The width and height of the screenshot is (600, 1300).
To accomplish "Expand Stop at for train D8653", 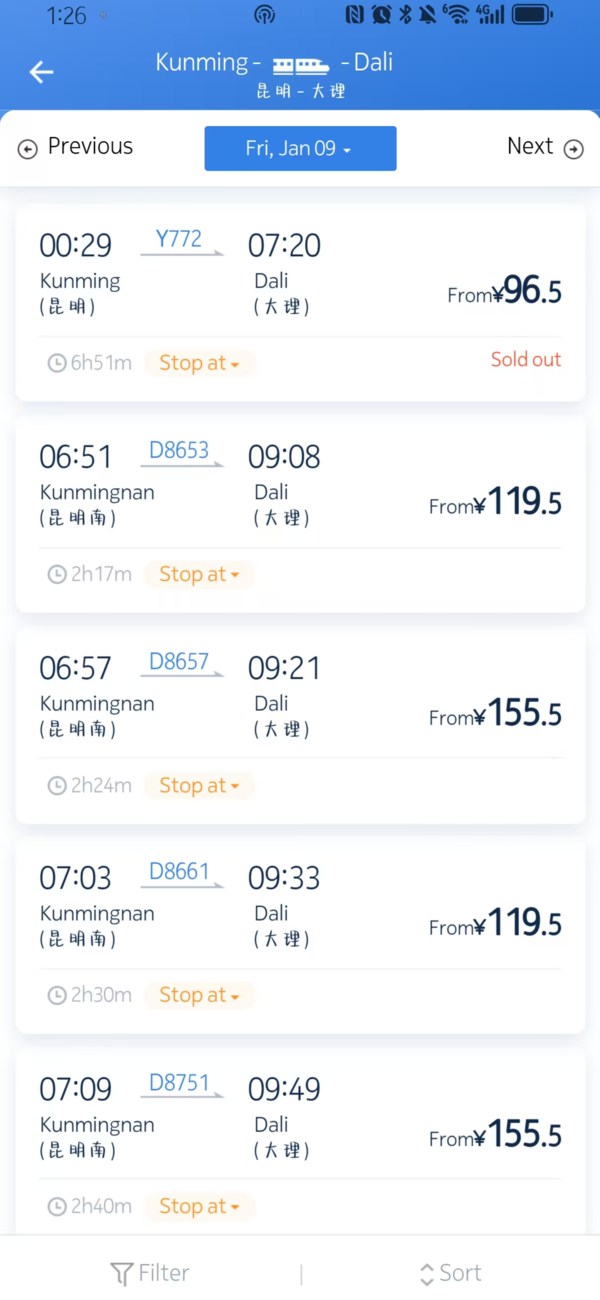I will tap(199, 574).
